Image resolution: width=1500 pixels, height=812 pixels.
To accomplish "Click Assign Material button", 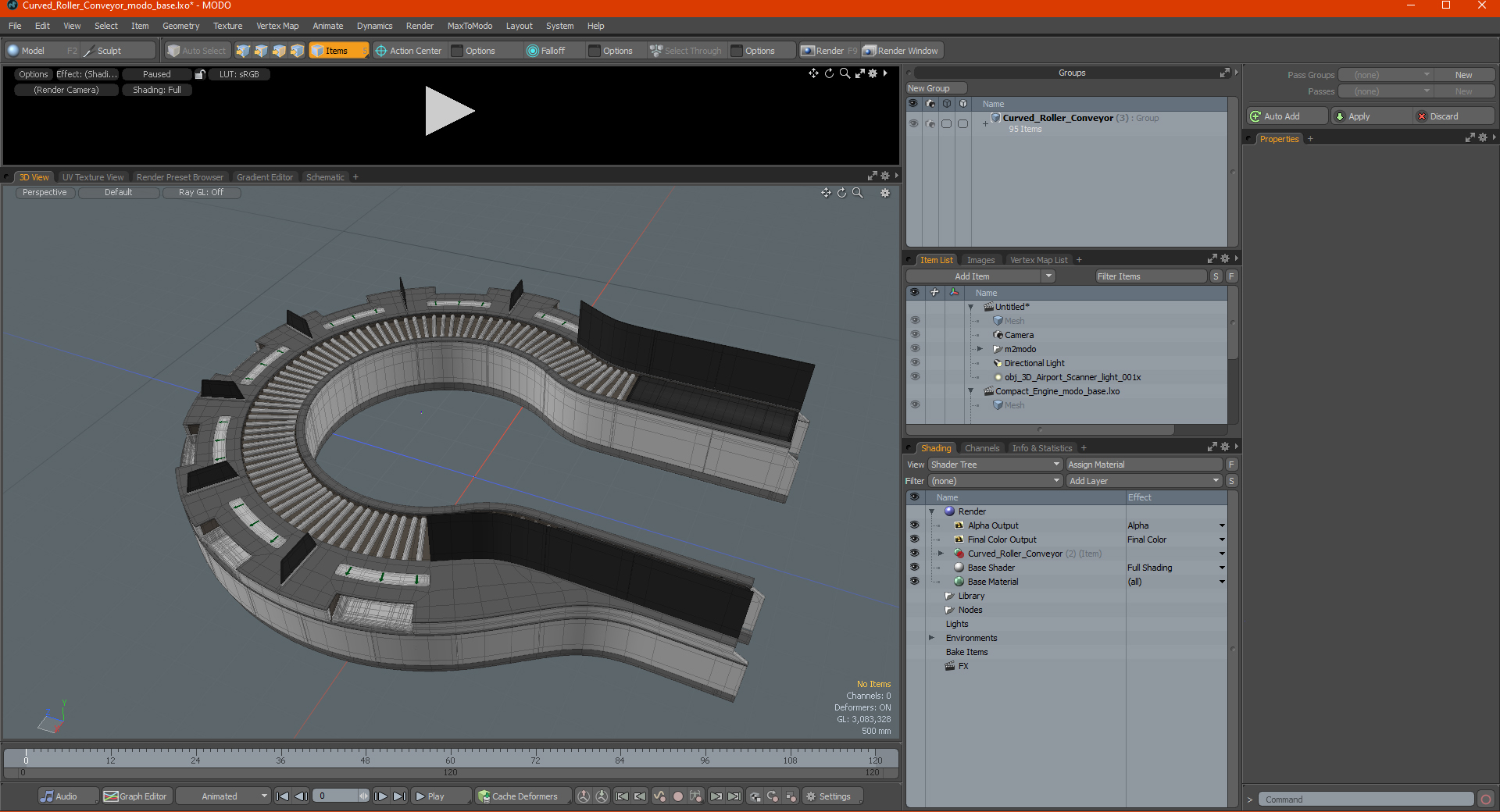I will 1144,465.
